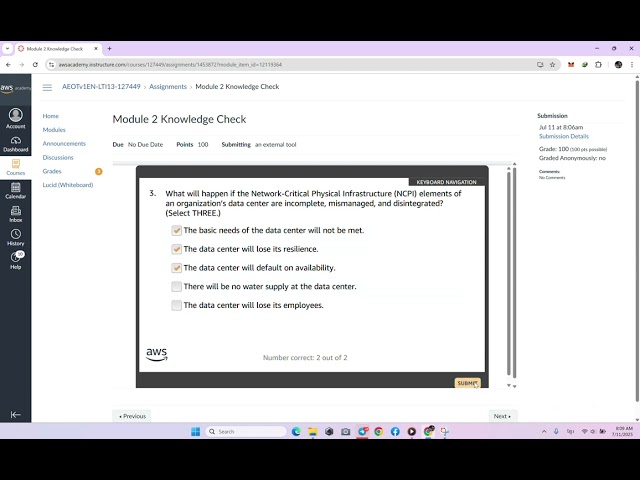
Task: Uncheck 'The basic needs of the data center' option
Action: 176,230
